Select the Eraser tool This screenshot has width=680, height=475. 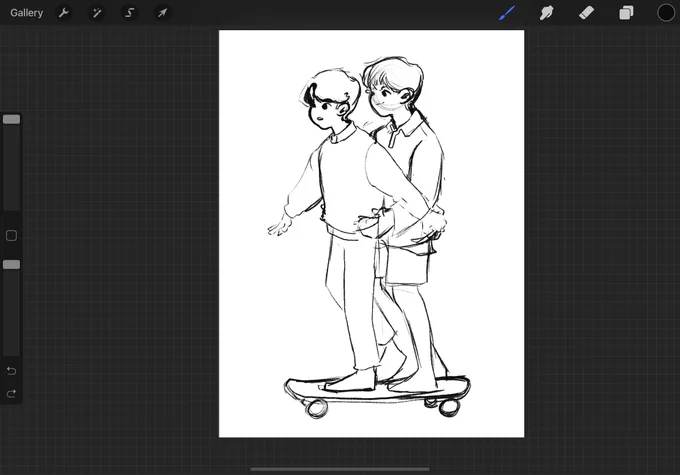(x=586, y=13)
